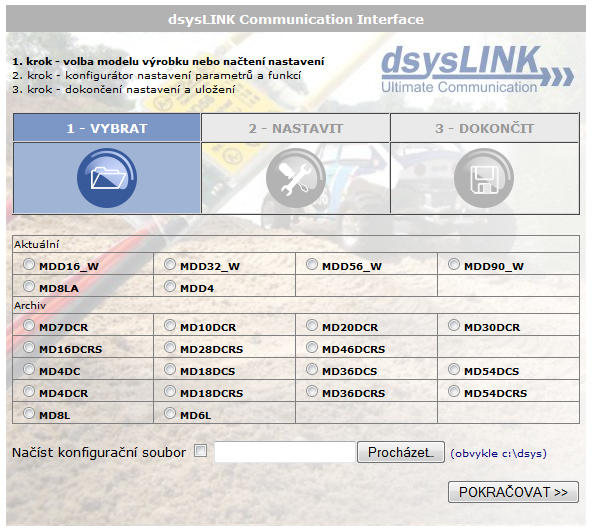Click the '(obvykle c:\dsys)' hint text
The image size is (592, 531).
pos(498,453)
